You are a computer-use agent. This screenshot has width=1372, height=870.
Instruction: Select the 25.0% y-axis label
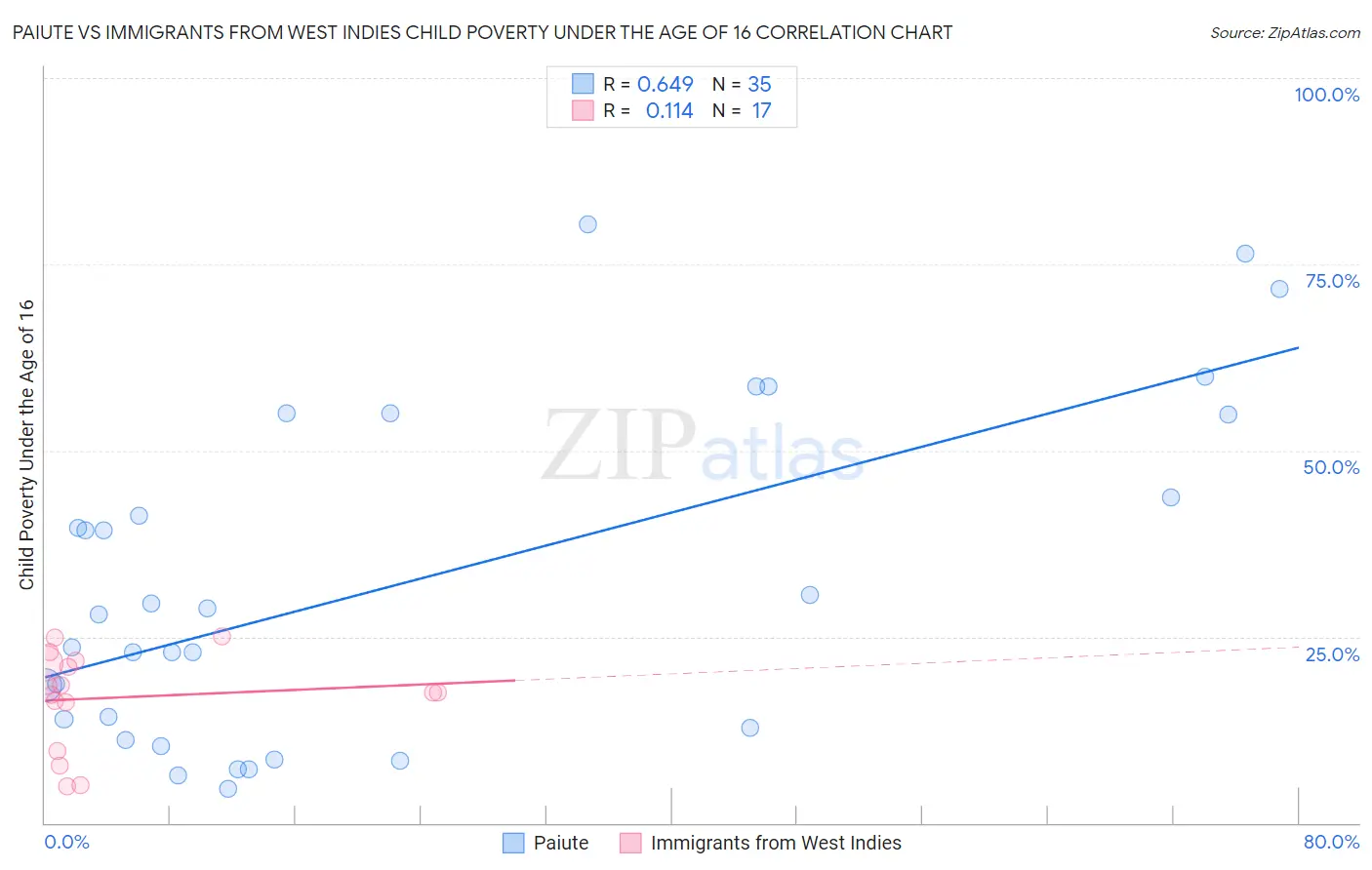[1332, 654]
